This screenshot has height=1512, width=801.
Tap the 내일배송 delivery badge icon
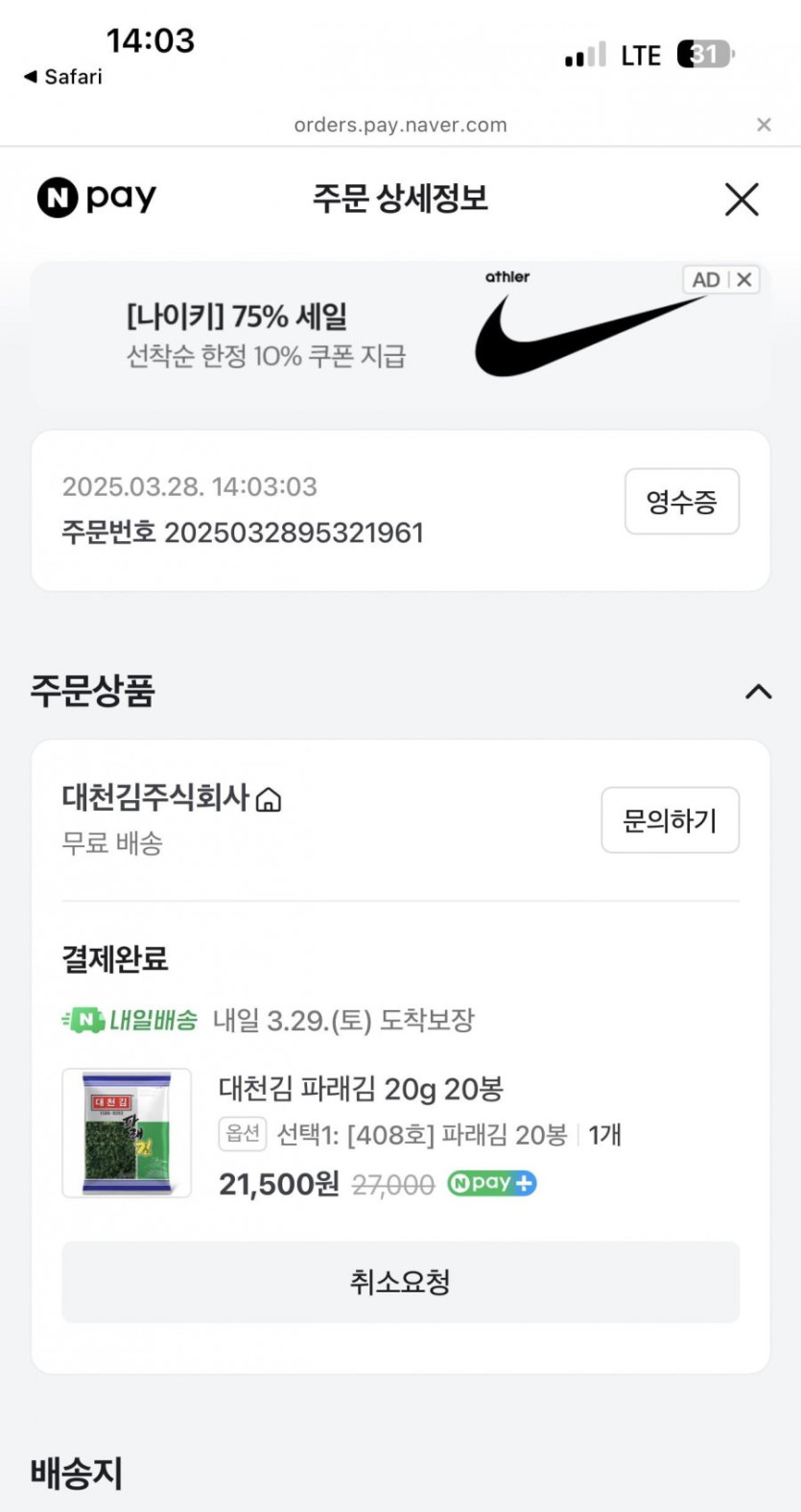point(84,1020)
